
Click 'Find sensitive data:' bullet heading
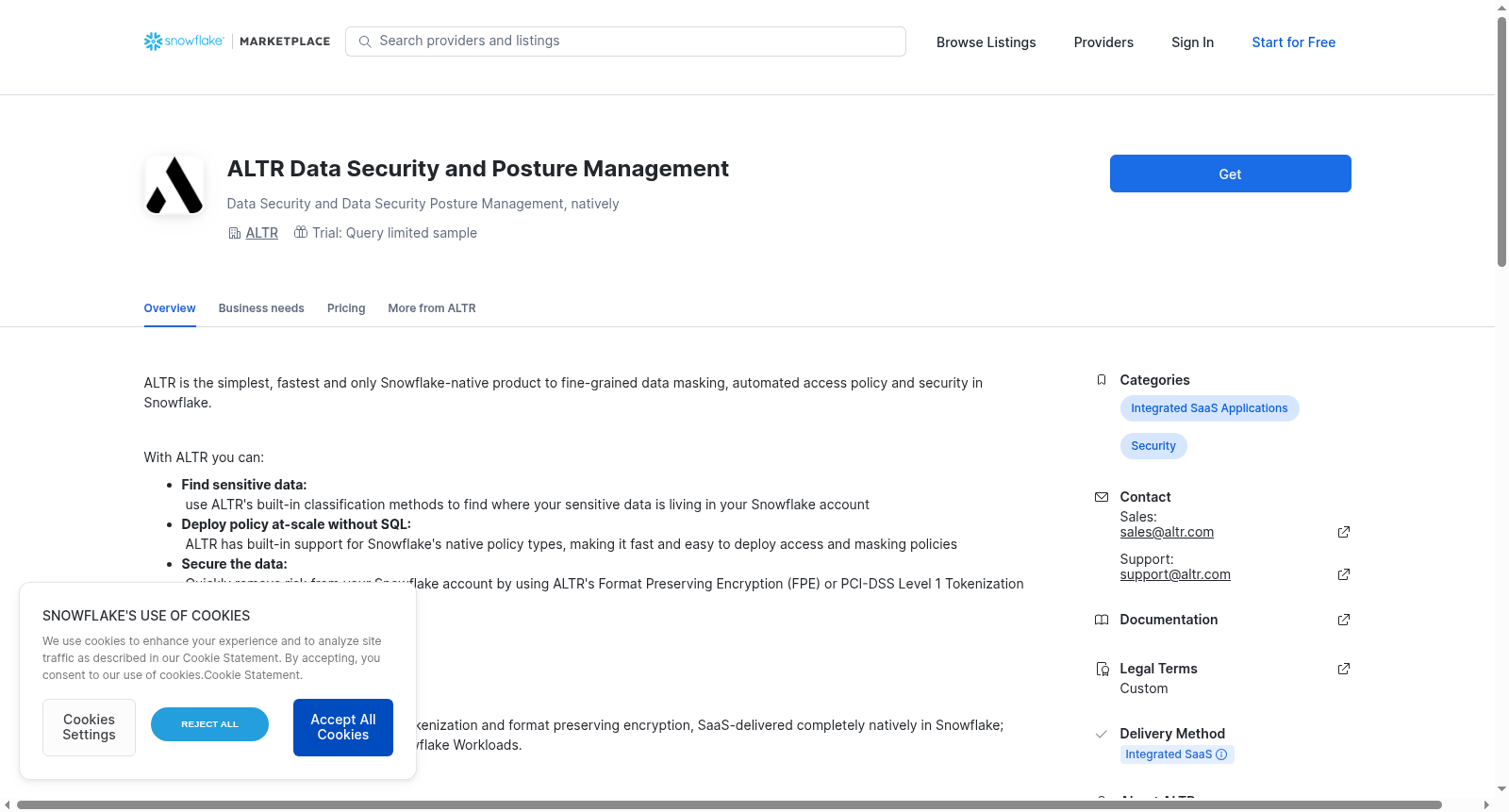[x=244, y=485]
